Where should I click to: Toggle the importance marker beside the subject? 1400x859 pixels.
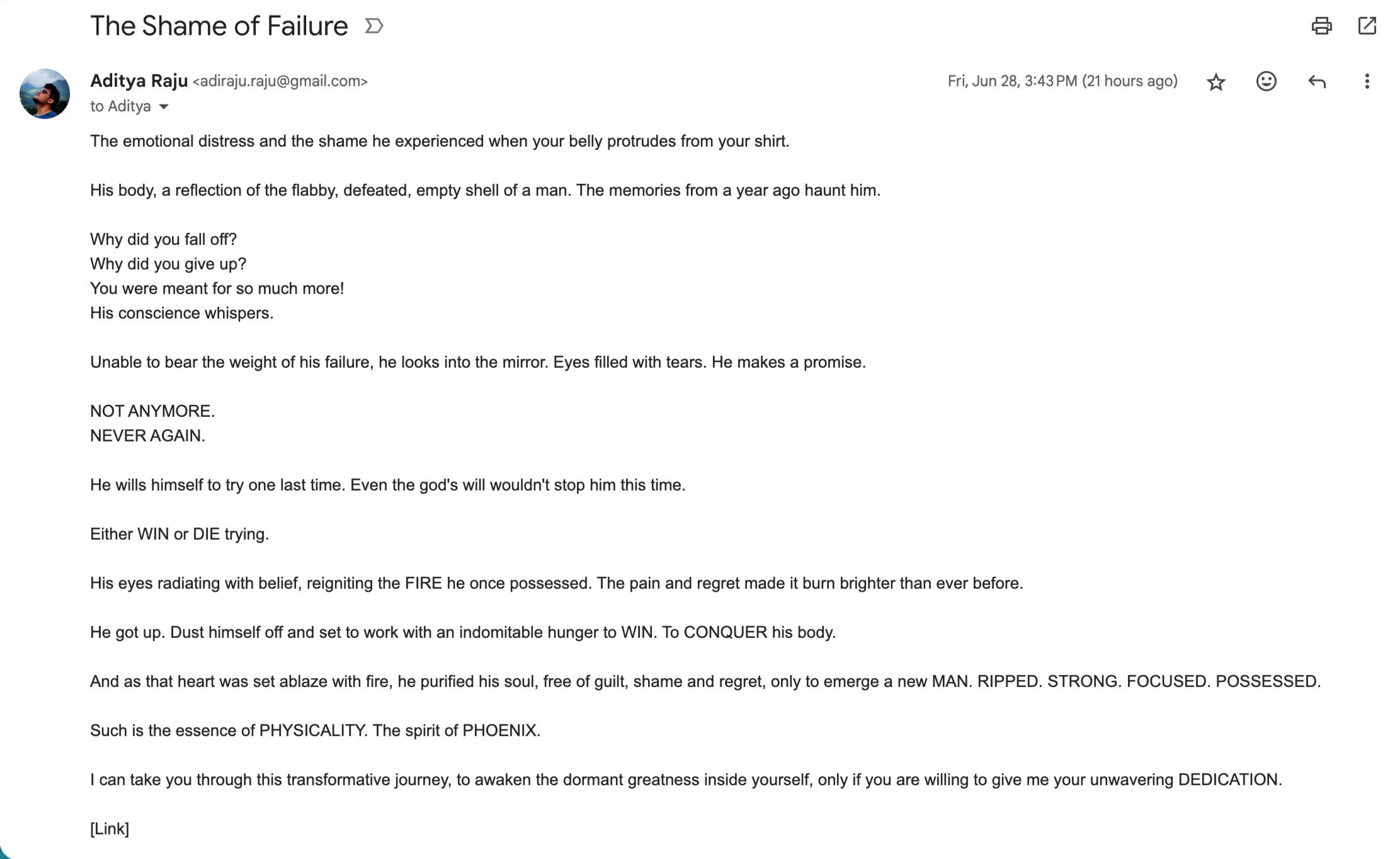374,26
